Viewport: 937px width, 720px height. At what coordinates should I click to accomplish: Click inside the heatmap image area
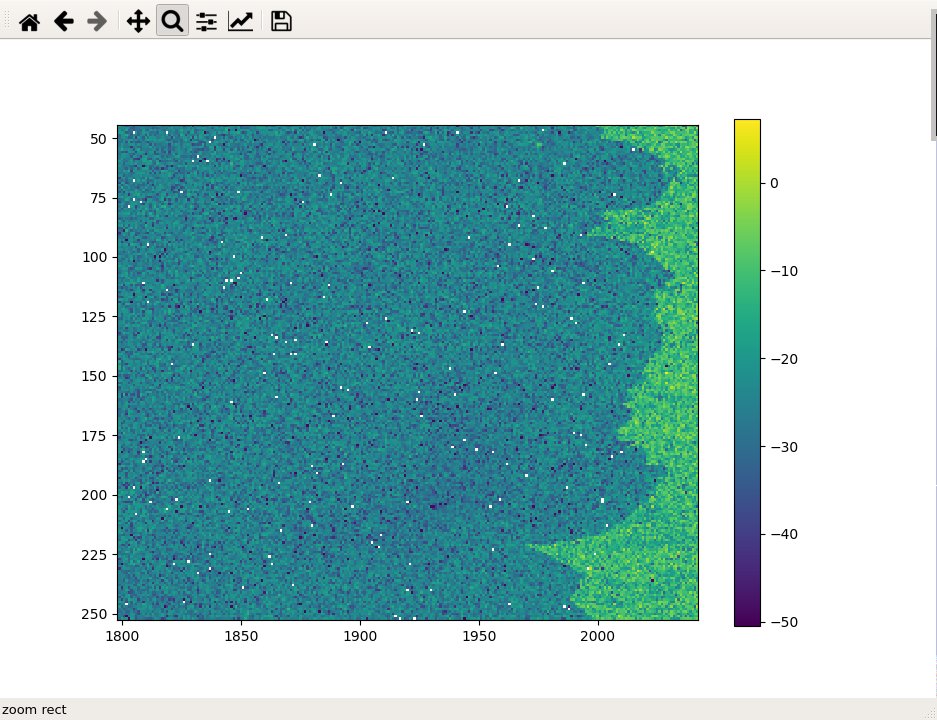coord(408,373)
